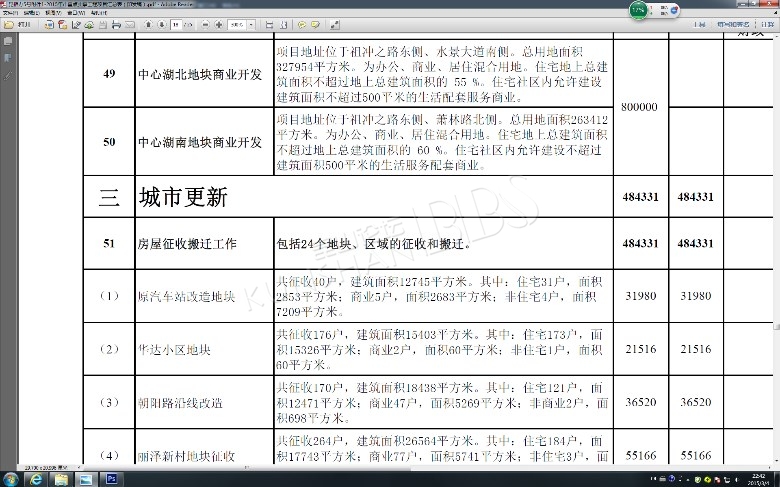Click row name 丽泽新村地块征收
Screen dimensions: 780x487
[186, 456]
